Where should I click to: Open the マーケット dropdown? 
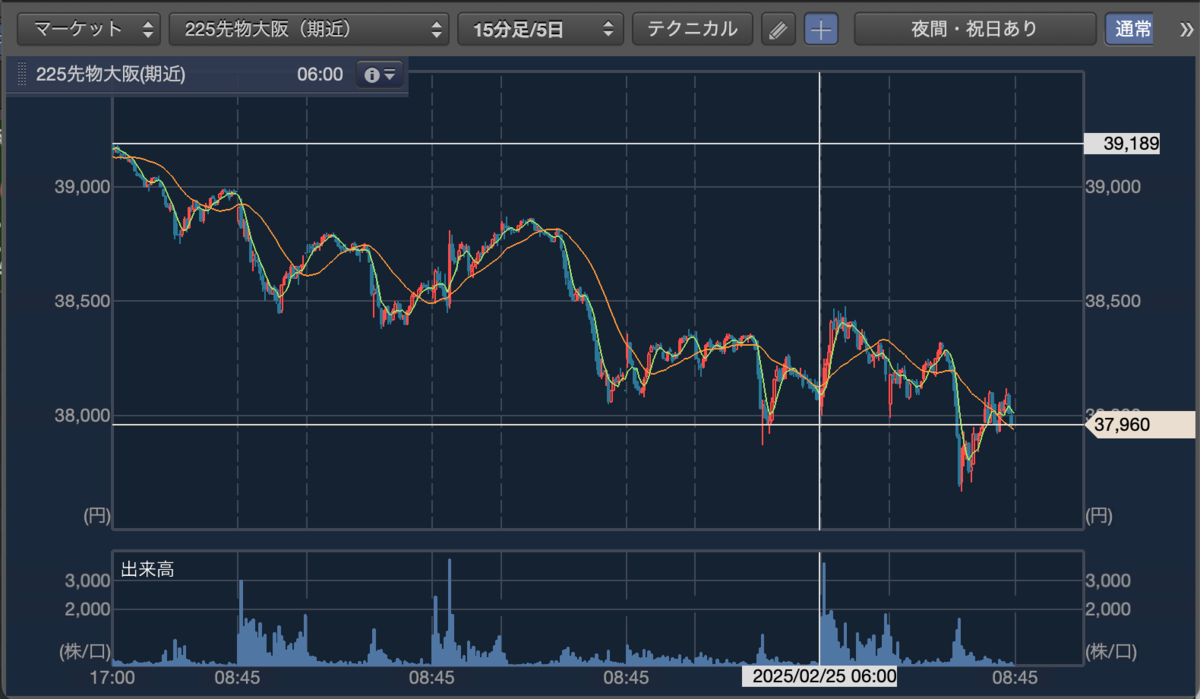[89, 29]
